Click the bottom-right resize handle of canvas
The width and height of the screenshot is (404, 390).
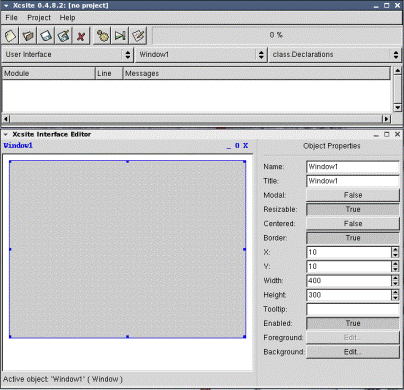click(245, 337)
